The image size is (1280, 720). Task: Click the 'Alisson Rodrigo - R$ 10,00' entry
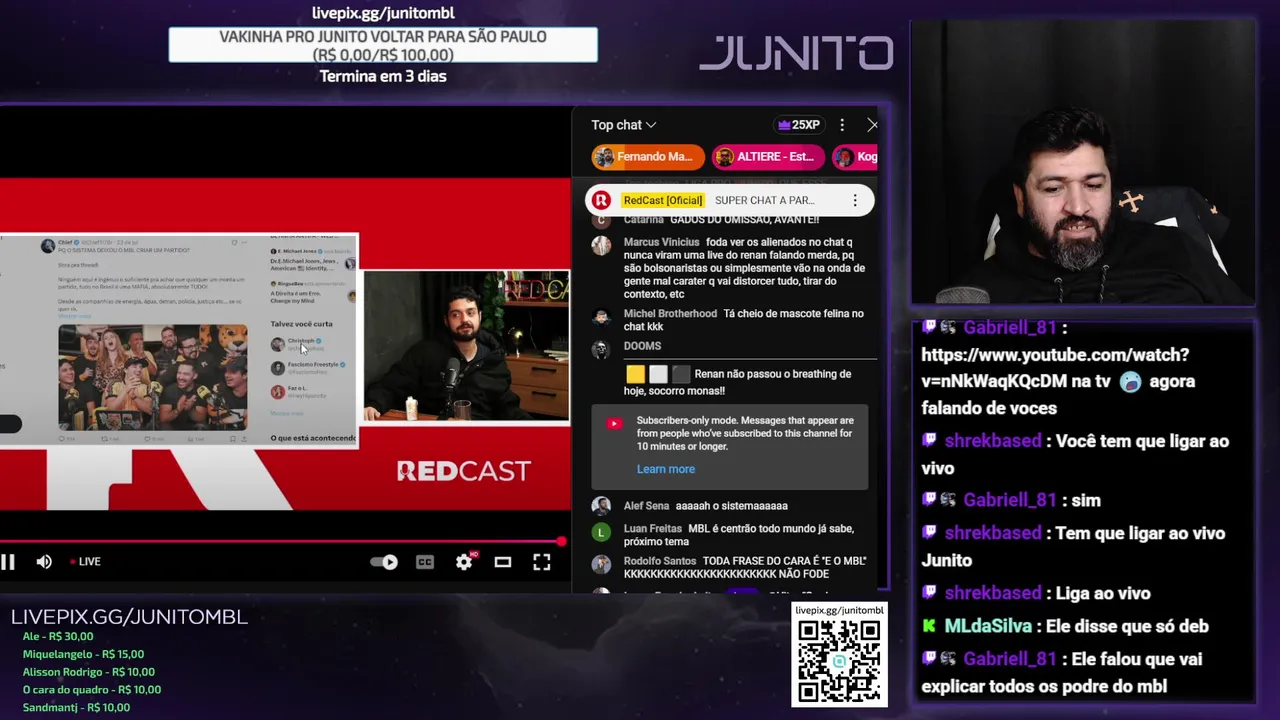point(88,672)
